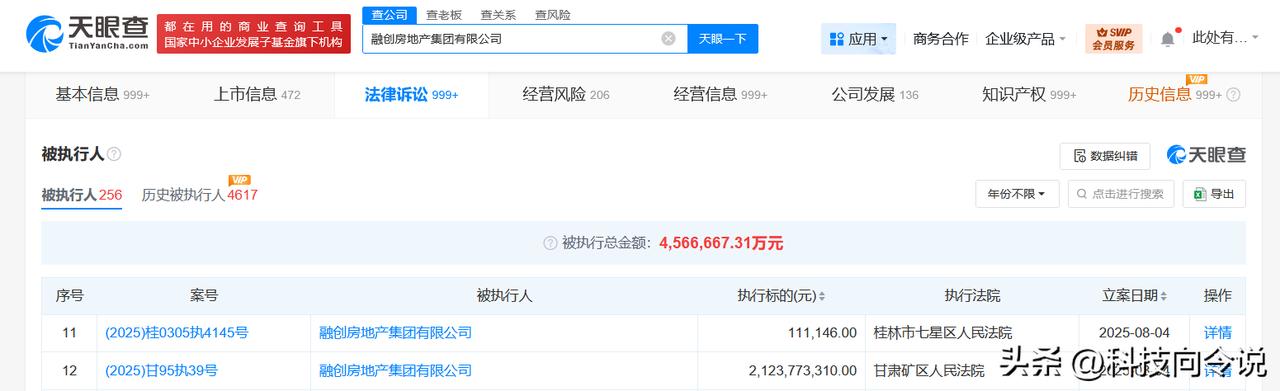
Task: Click the 4,566,667.31万元 total amount
Action: coord(720,243)
